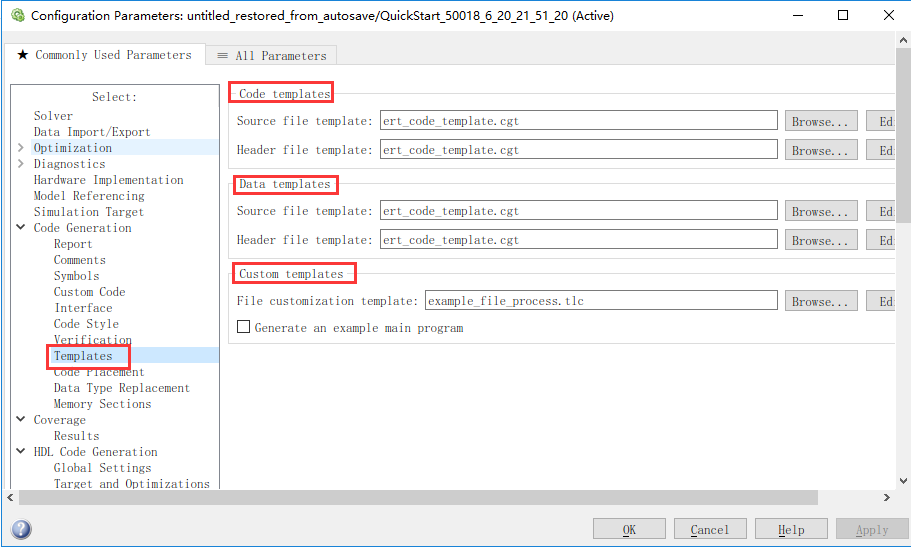Viewport: 911px width, 548px height.
Task: Select Code Generation in the tree
Action: 83,228
